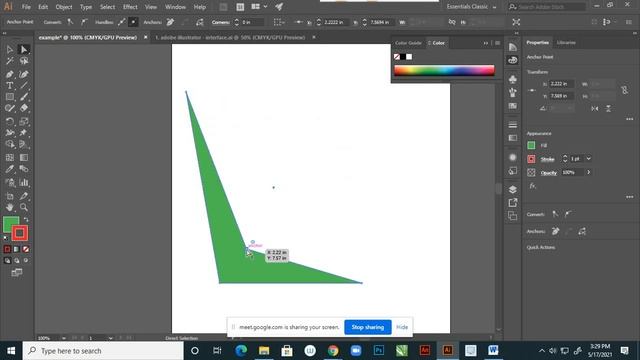Swap fill and stroke colors arrow
The height and width of the screenshot is (360, 640).
[26, 220]
